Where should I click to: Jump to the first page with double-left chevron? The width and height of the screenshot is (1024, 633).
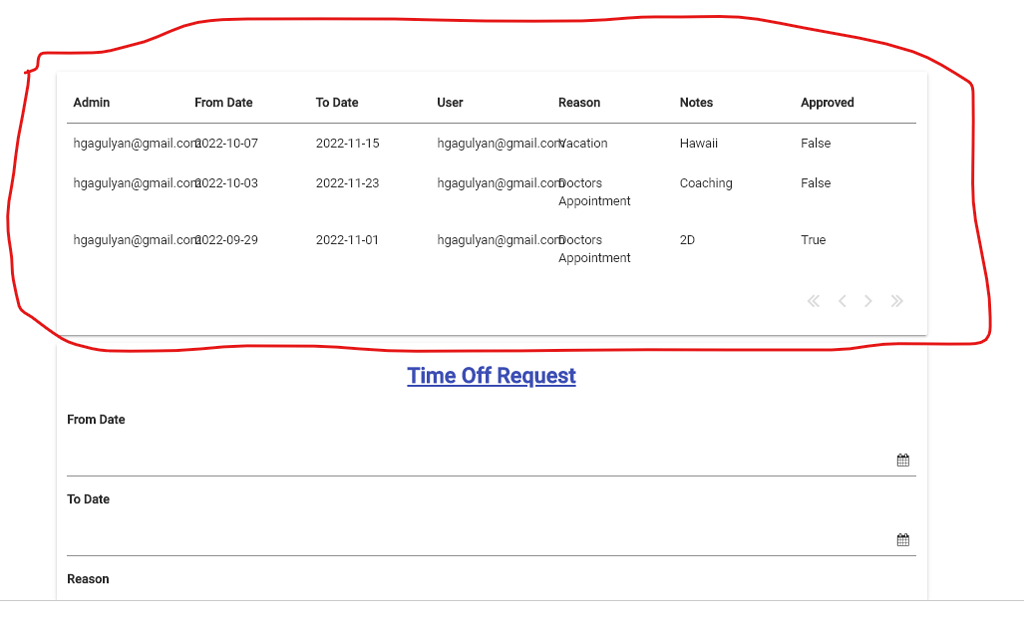(813, 300)
